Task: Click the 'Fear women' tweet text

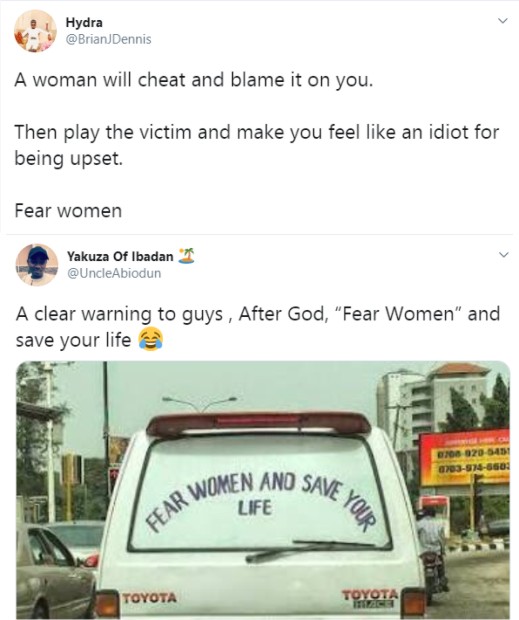Action: [68, 210]
